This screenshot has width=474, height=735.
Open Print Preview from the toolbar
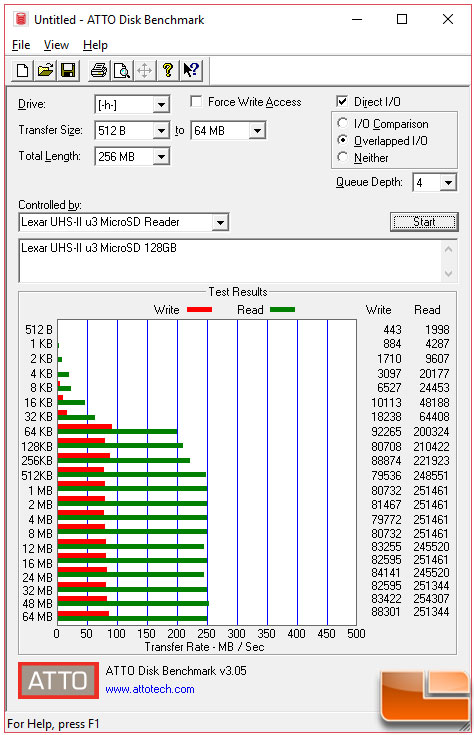[122, 70]
